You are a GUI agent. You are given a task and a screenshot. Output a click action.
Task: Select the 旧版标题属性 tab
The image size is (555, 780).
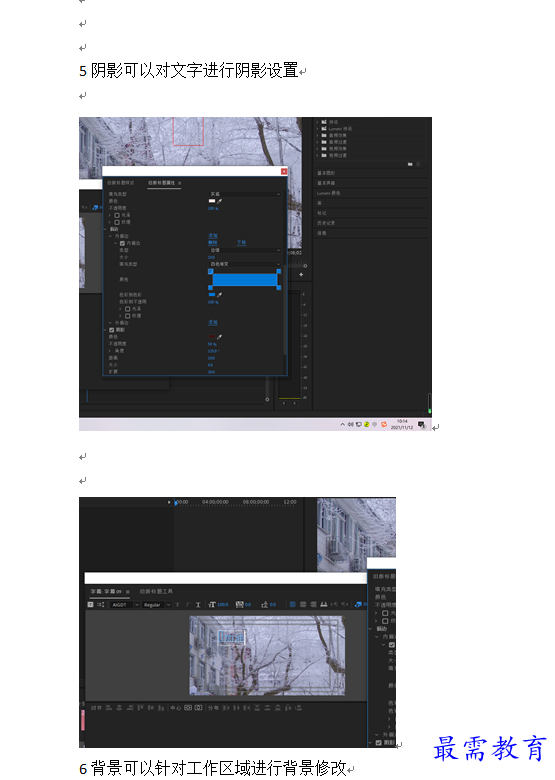pyautogui.click(x=161, y=183)
